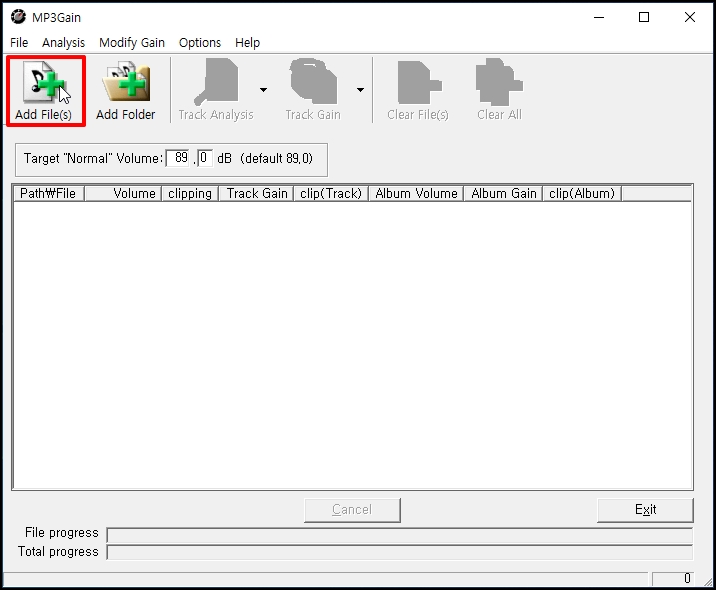Image resolution: width=716 pixels, height=590 pixels.
Task: Open the Help menu
Action: (247, 42)
